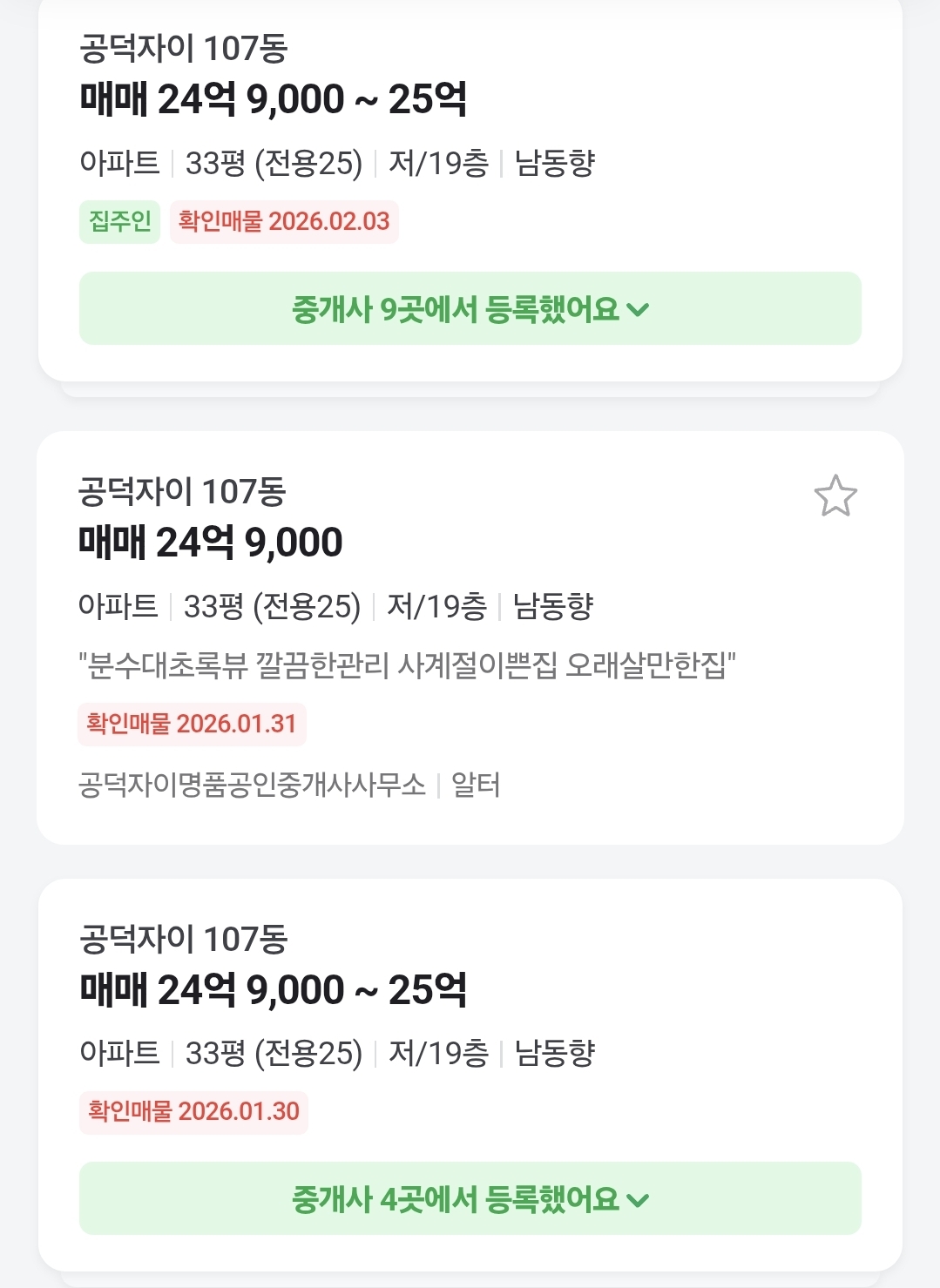Screen dimensions: 940x1288
Task: Open 공덕자이명품공인중개사사무소 broker link
Action: coord(252,786)
